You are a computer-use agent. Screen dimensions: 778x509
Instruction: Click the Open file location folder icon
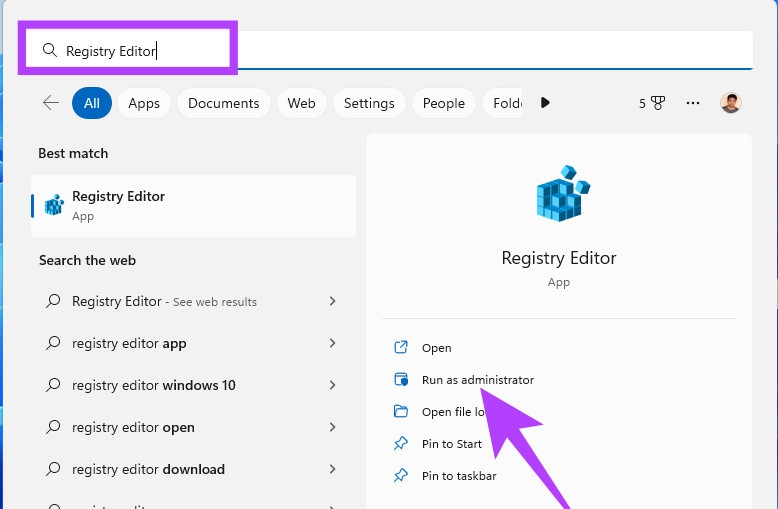tap(401, 412)
